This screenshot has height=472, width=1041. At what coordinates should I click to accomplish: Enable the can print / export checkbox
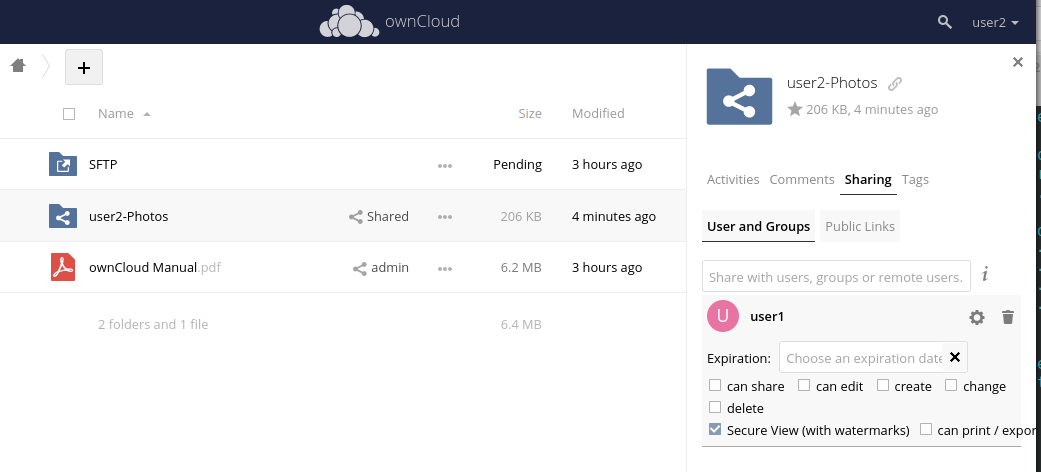(925, 429)
